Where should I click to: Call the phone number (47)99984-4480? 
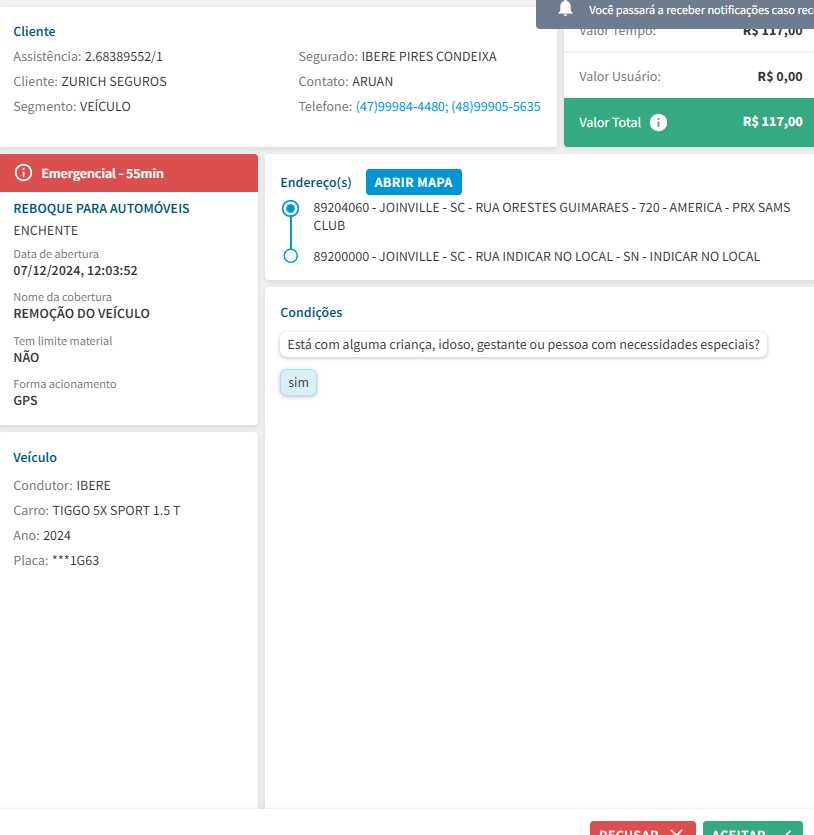(400, 107)
